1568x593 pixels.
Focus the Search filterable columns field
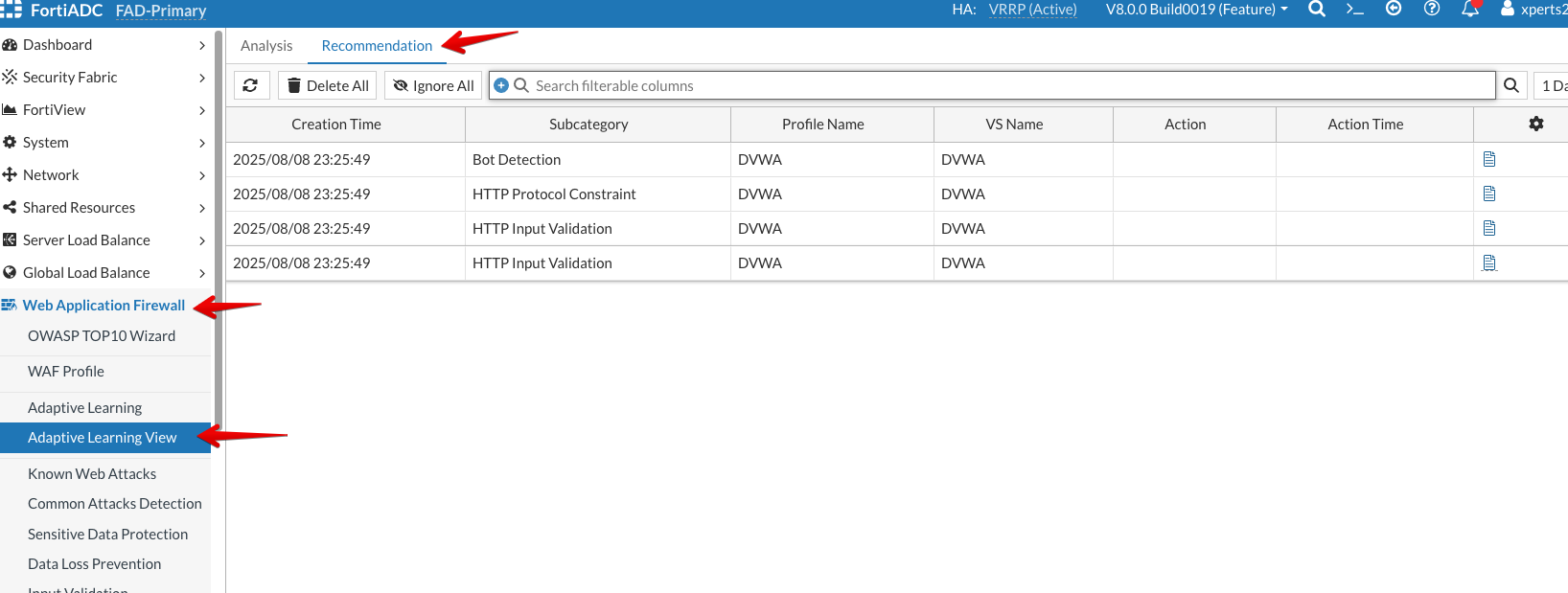point(1006,85)
